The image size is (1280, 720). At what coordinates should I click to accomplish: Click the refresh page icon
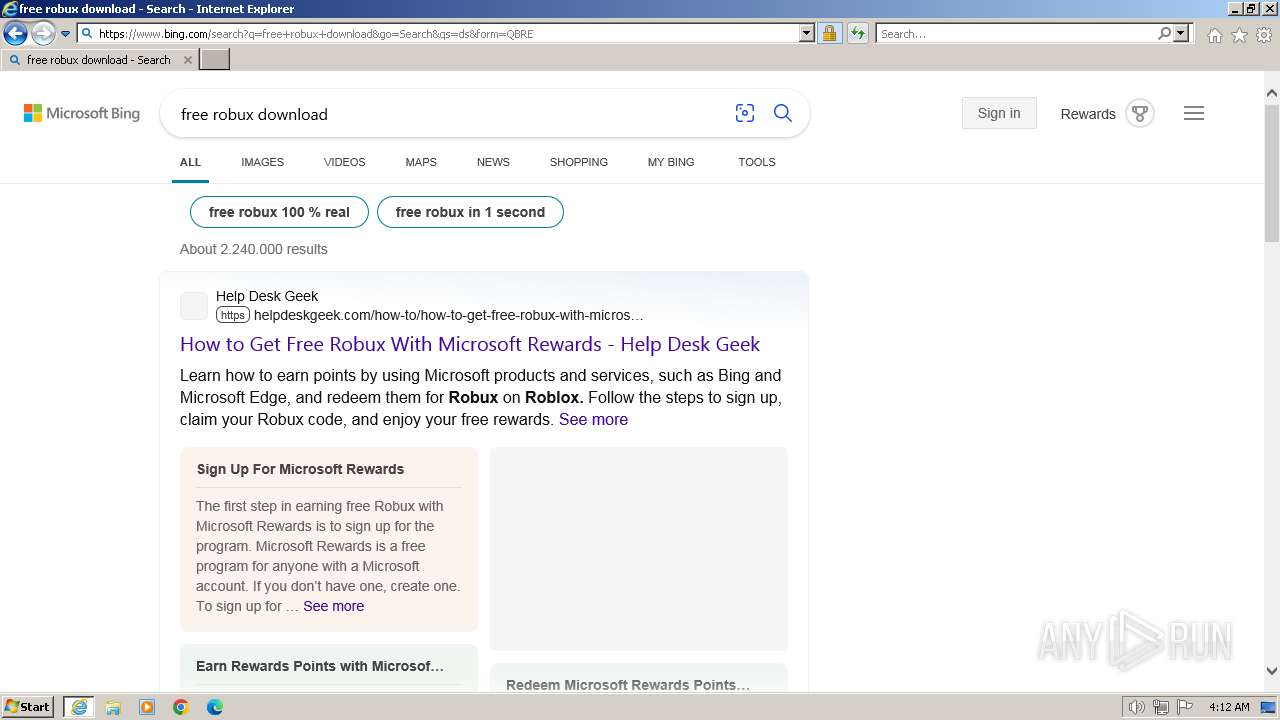(x=857, y=33)
